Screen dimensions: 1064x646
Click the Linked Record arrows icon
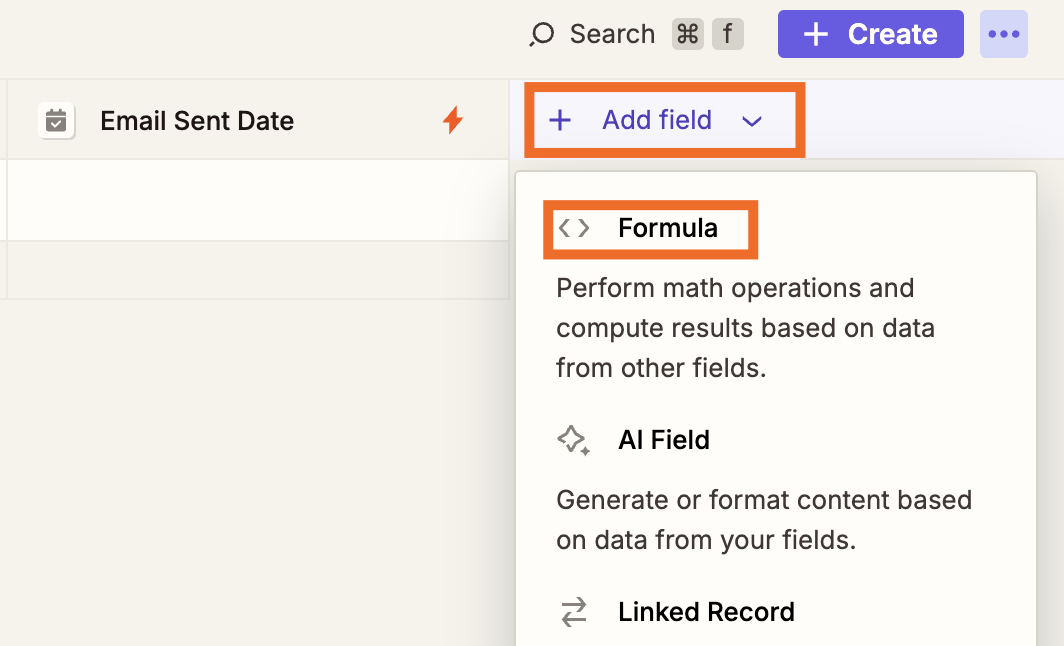[x=575, y=612]
